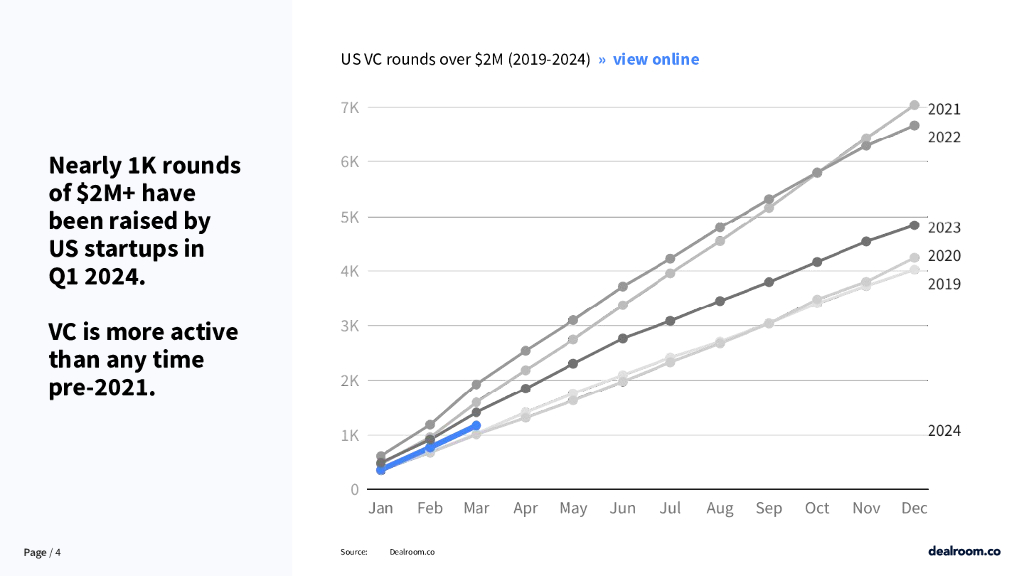
Task: Click the Jun label on the x-axis
Action: 622,509
